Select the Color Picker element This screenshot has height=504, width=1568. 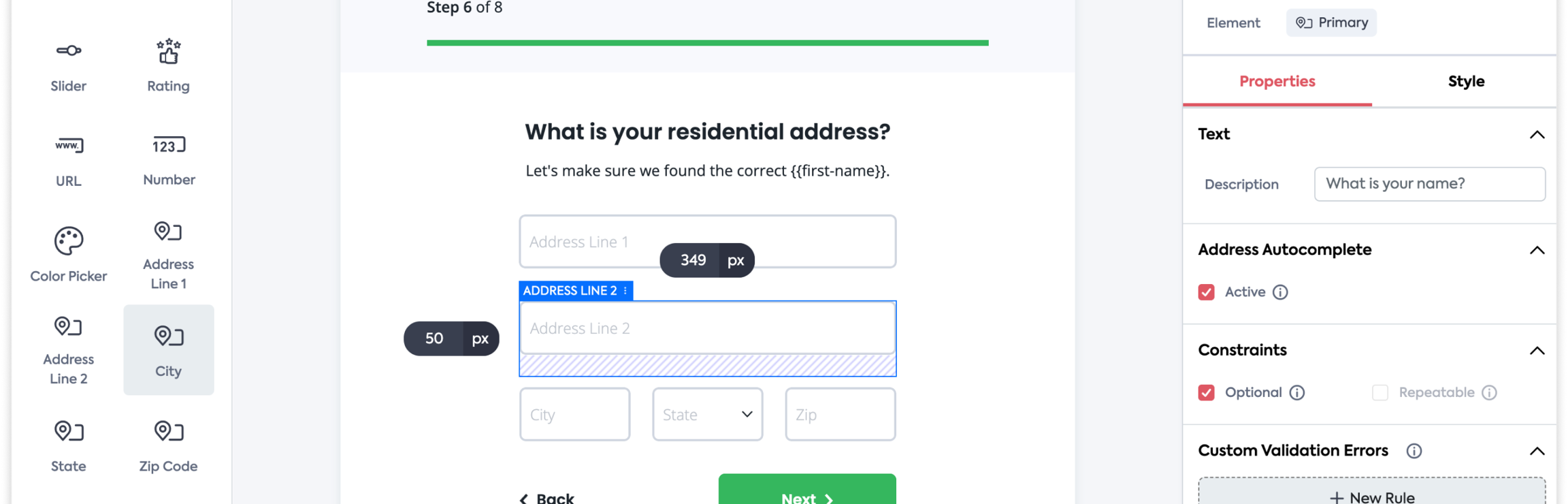coord(68,255)
